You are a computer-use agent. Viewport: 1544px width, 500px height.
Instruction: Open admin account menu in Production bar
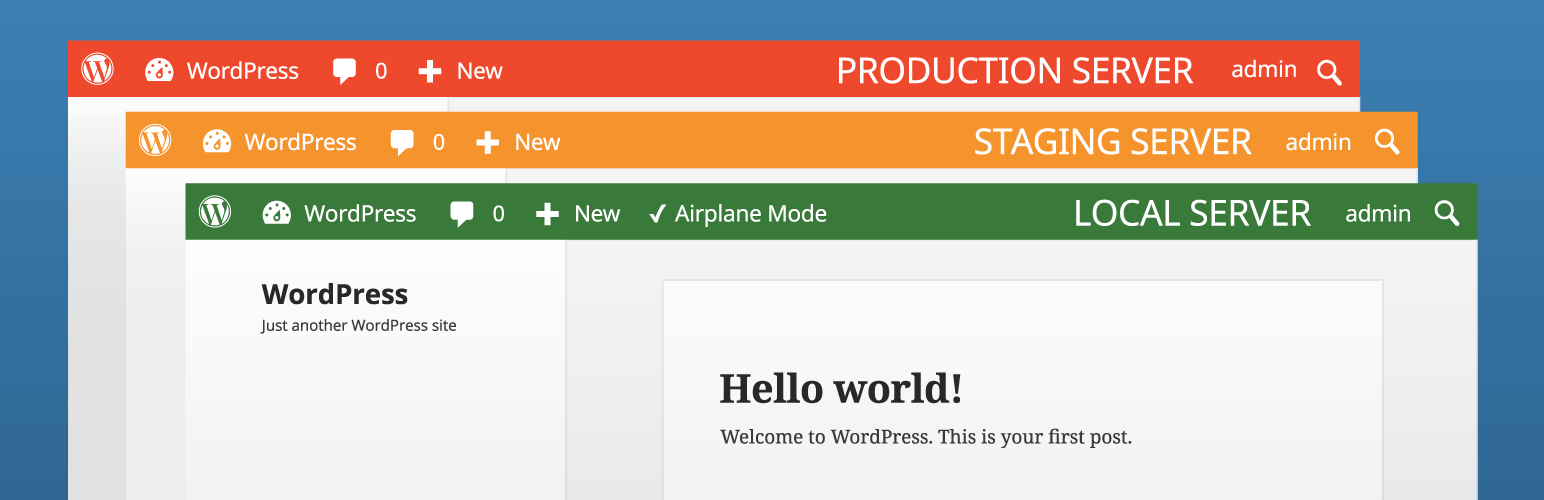coord(1264,69)
